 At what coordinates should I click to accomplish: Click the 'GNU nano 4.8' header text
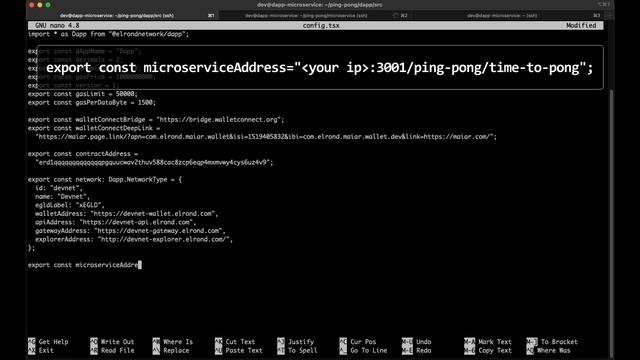pos(57,25)
